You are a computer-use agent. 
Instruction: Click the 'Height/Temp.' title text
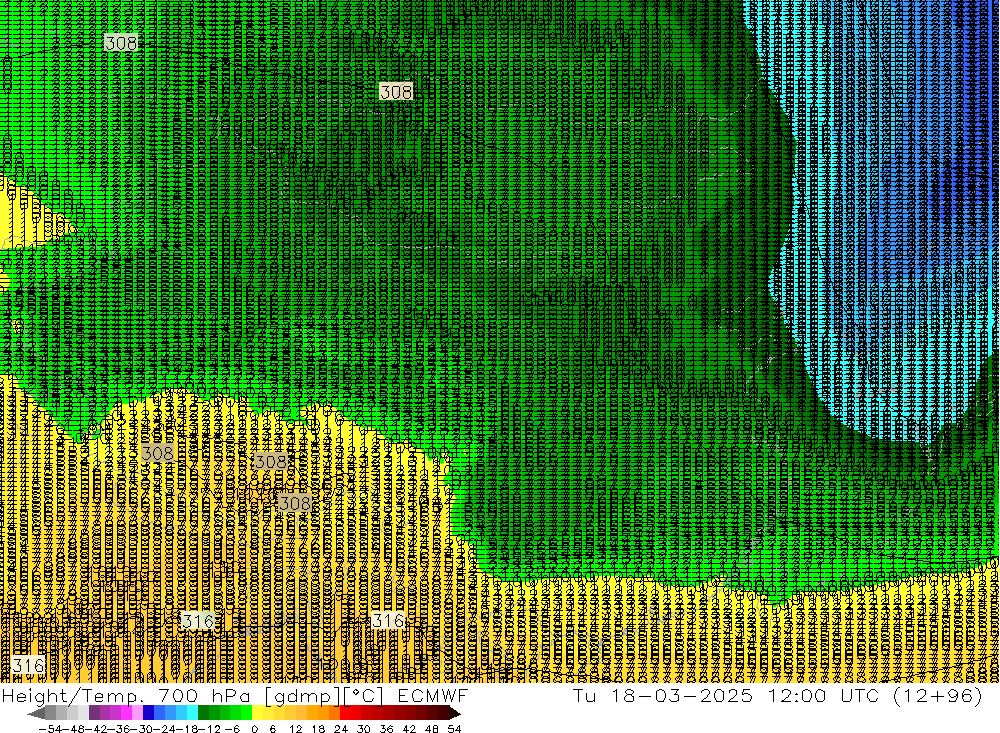coord(75,695)
